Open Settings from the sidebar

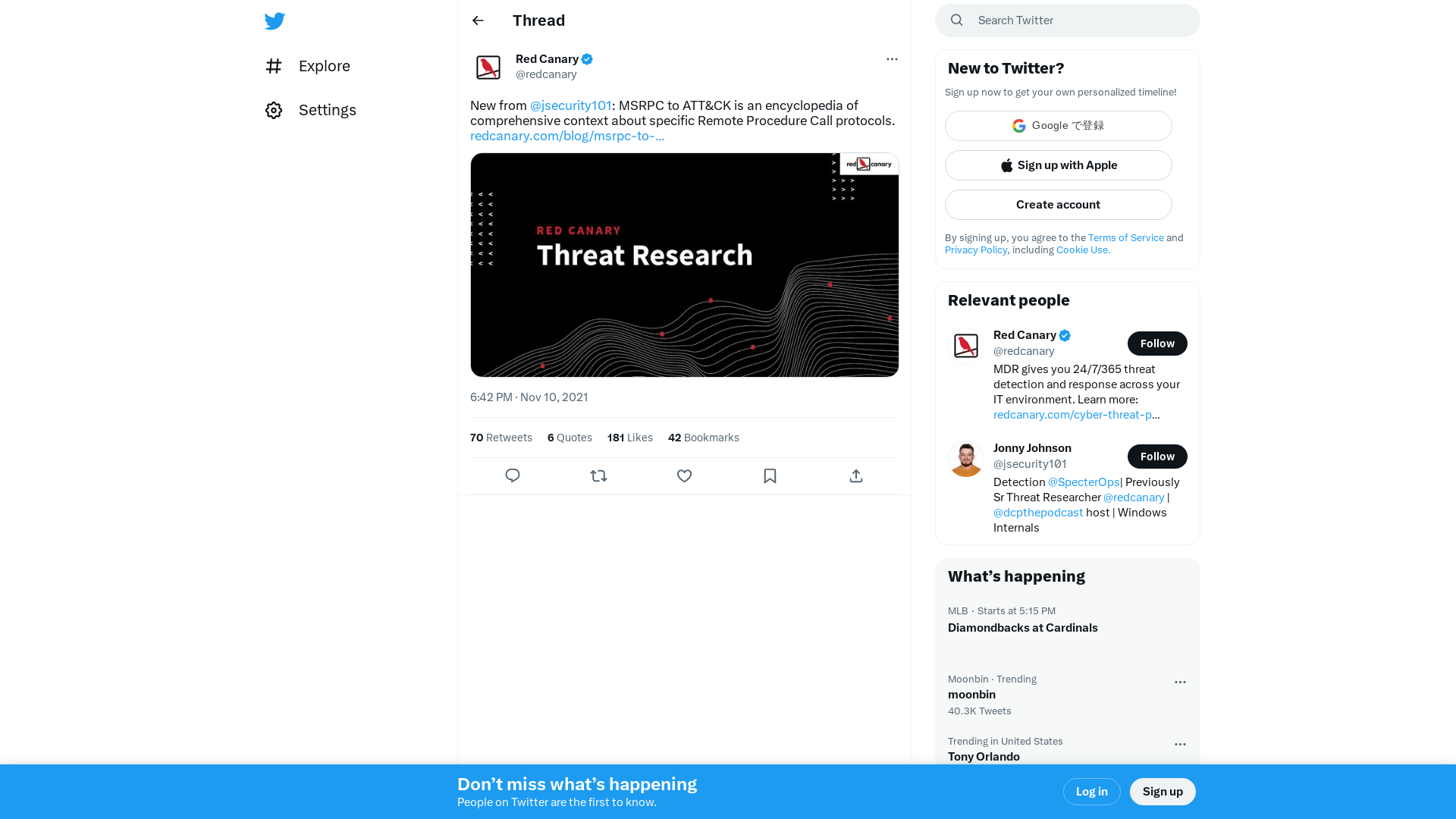(311, 110)
